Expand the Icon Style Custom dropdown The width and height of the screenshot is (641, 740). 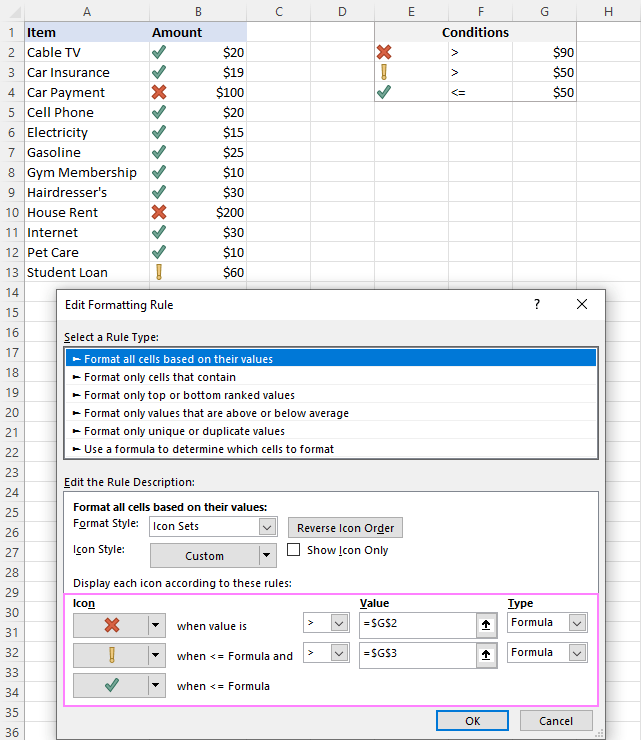pyautogui.click(x=213, y=555)
